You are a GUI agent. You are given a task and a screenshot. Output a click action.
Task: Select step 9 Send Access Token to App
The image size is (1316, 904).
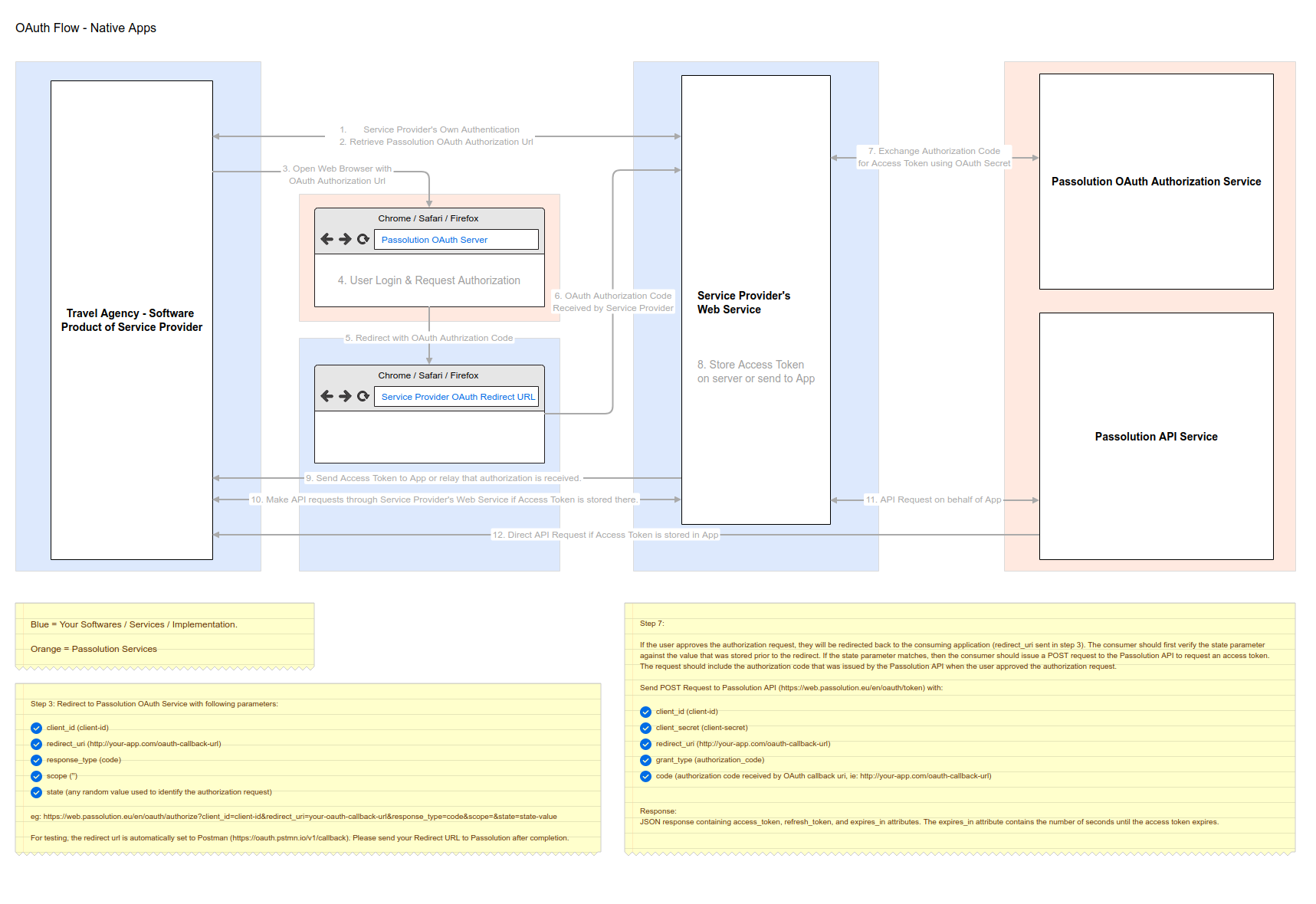tap(443, 478)
